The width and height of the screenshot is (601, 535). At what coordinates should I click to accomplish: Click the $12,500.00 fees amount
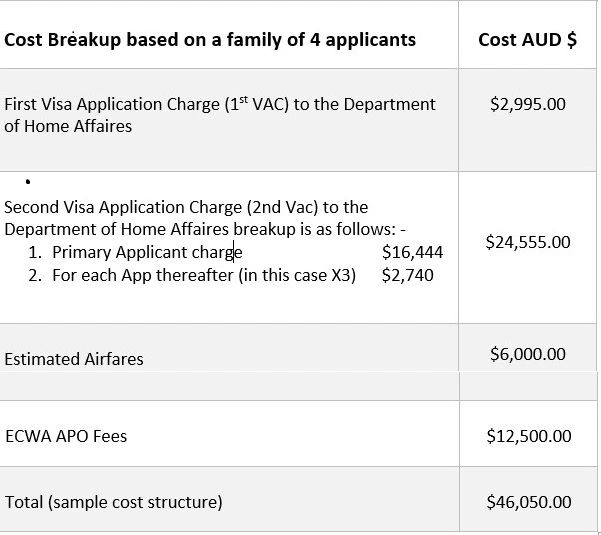coord(528,436)
